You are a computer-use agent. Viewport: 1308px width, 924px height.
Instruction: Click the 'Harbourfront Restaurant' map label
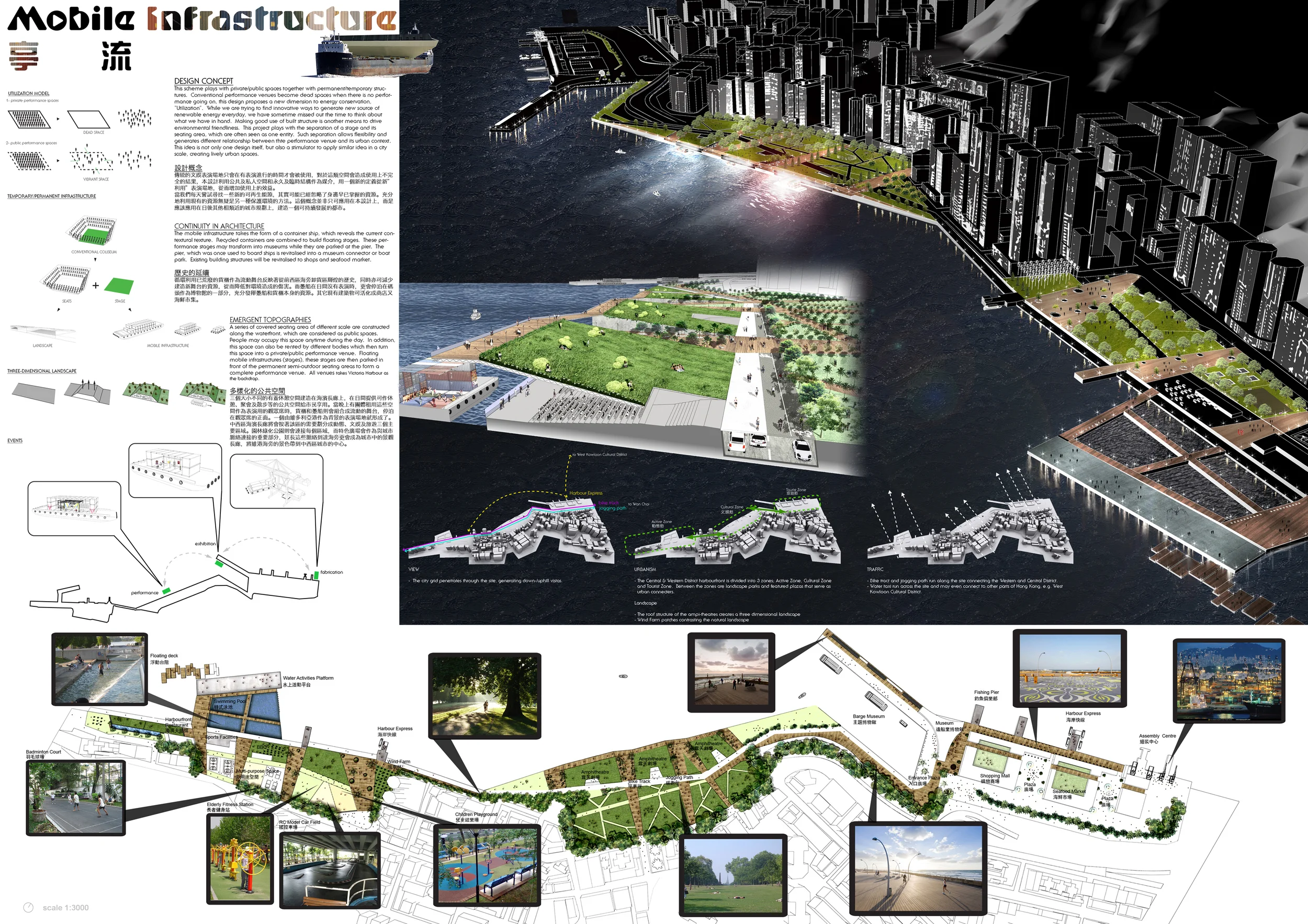178,723
